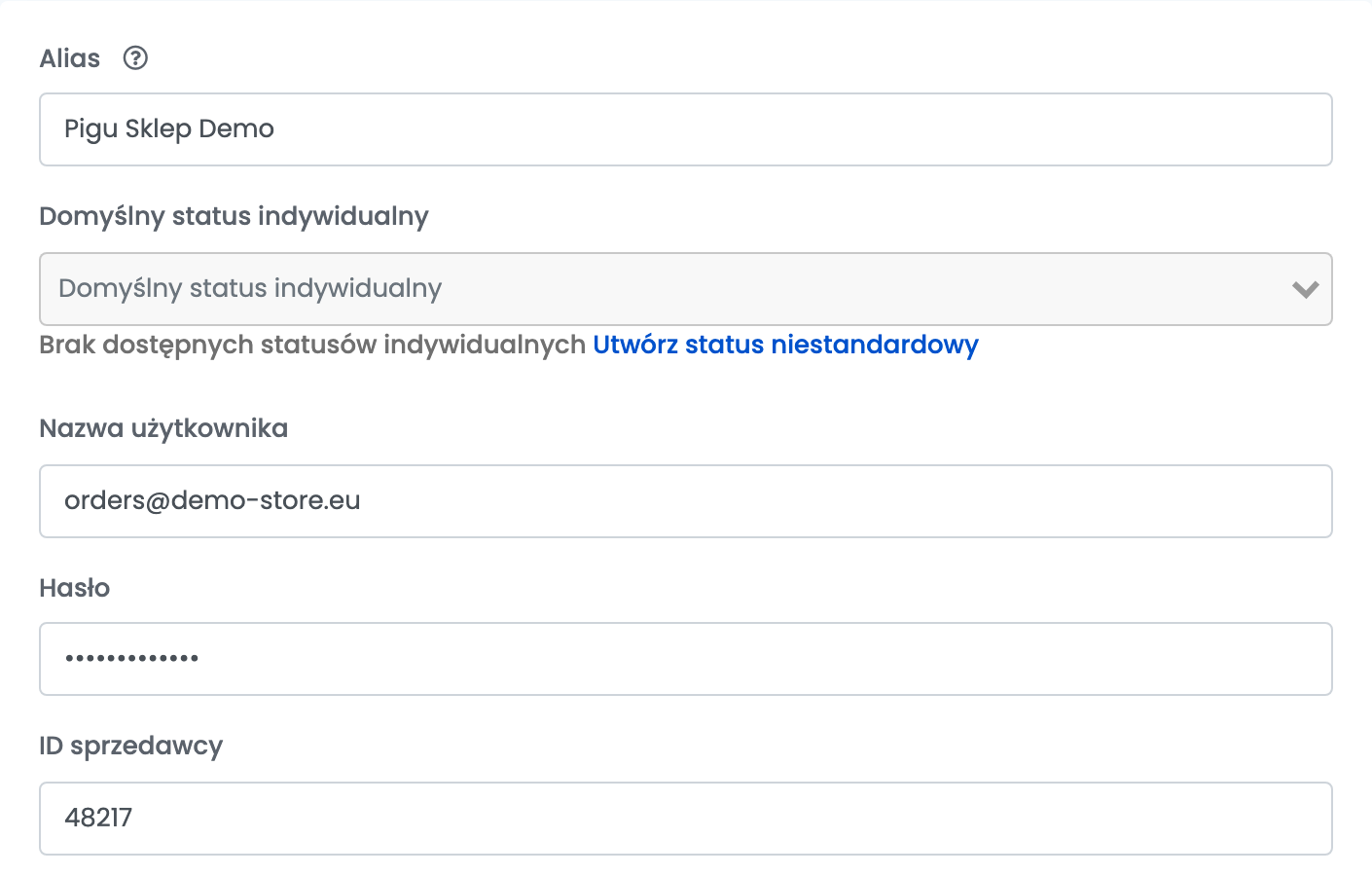This screenshot has width=1372, height=876.
Task: Click the ID sprzedawcy field with 48217
Action: tap(685, 819)
